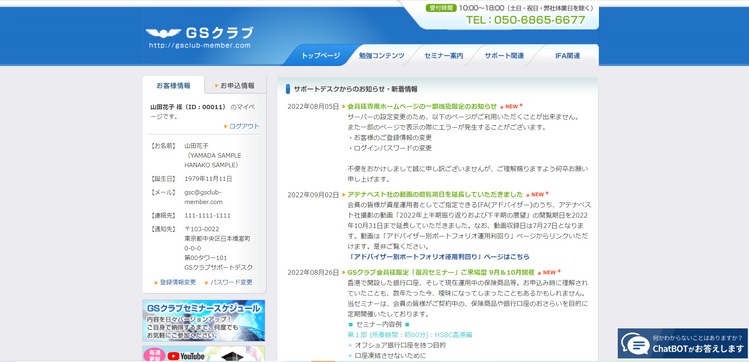This screenshot has width=749, height=362.
Task: Click the 山田花子 様（ID：00011） greeting text
Action: click(x=188, y=107)
